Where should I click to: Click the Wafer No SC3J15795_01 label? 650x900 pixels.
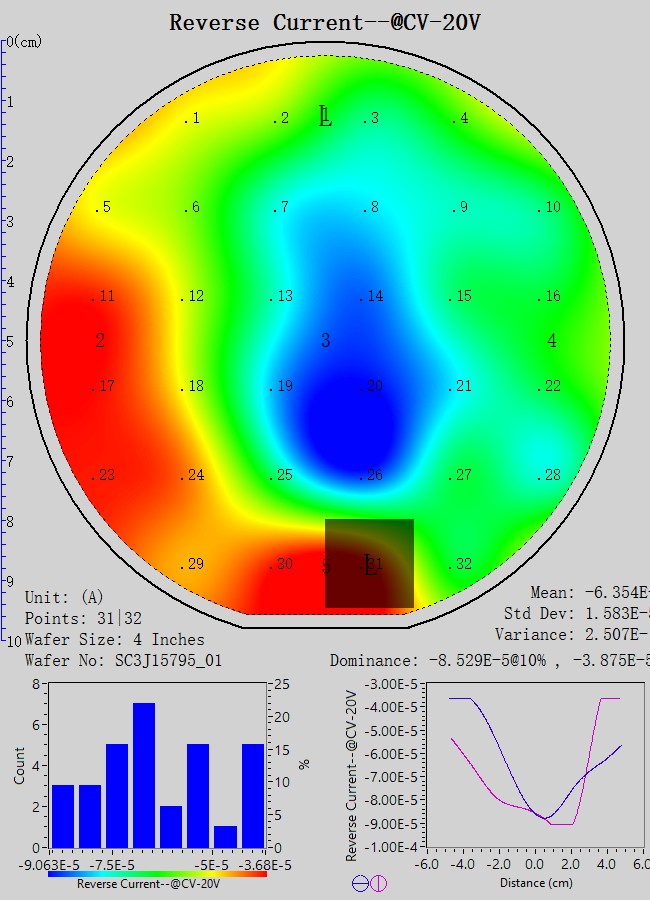click(x=123, y=660)
